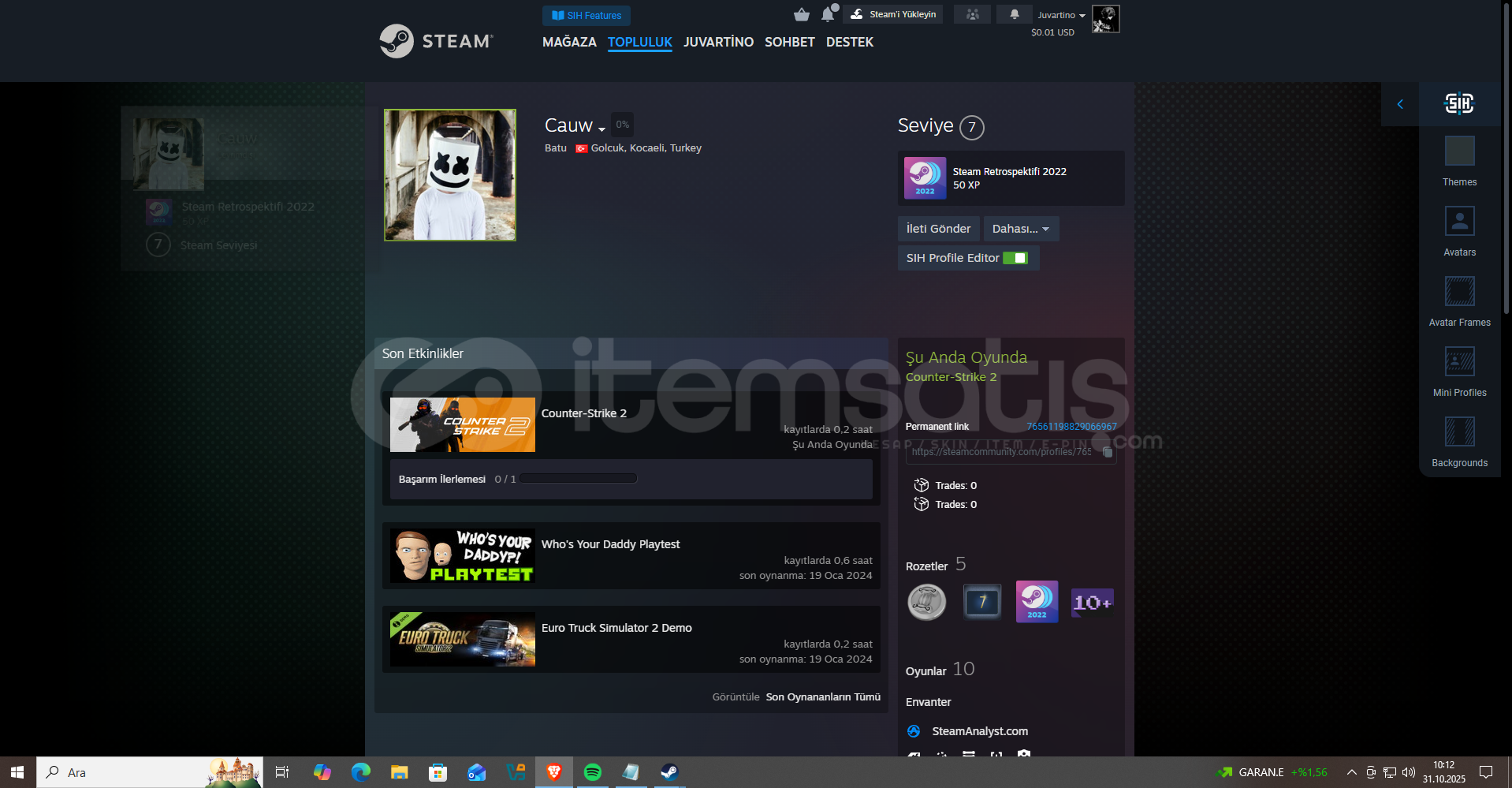The image size is (1512, 788).
Task: Open the DESTEK menu
Action: [x=850, y=42]
